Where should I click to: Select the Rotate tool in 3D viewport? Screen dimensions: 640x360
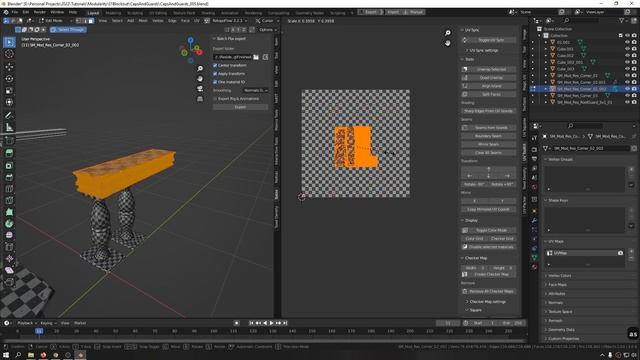[9, 78]
